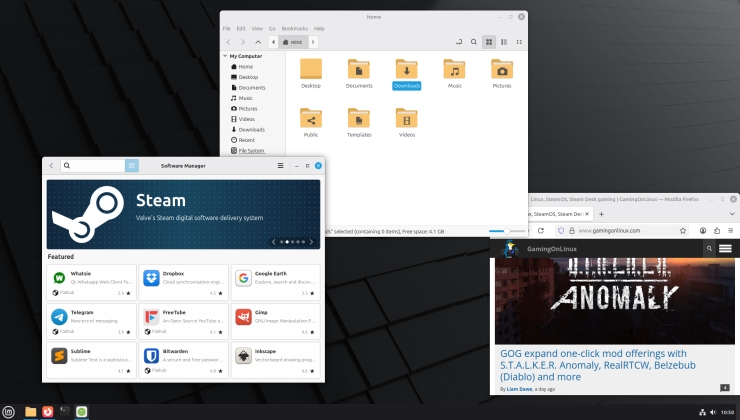Switch file manager to icon view

(x=489, y=42)
